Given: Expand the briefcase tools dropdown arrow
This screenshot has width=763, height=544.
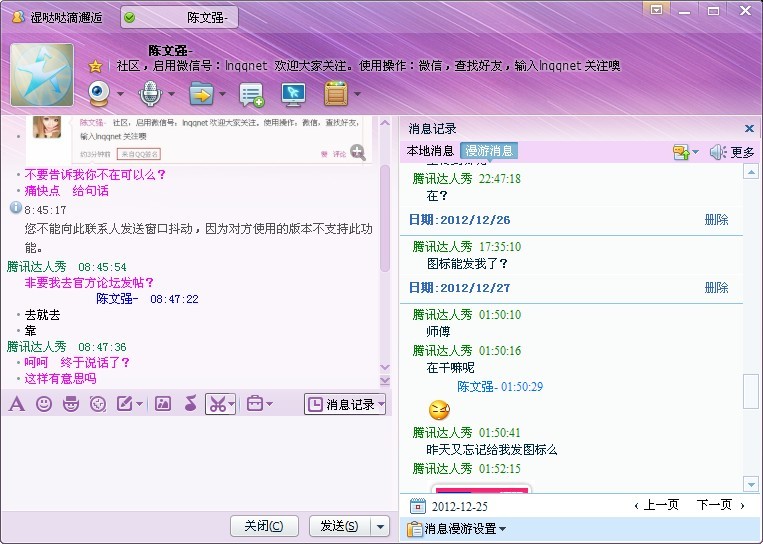Looking at the screenshot, I should [269, 404].
